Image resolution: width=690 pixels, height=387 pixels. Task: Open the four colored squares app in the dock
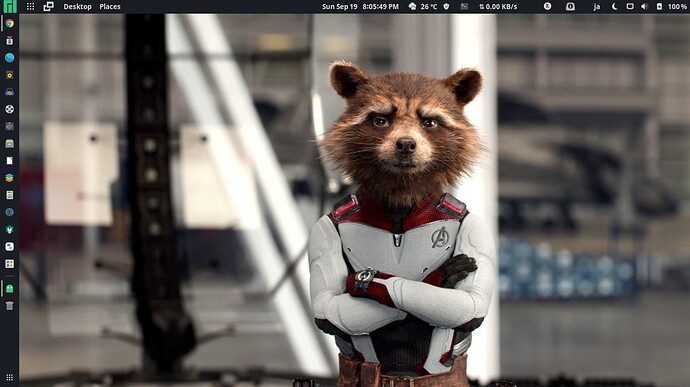tap(9, 264)
